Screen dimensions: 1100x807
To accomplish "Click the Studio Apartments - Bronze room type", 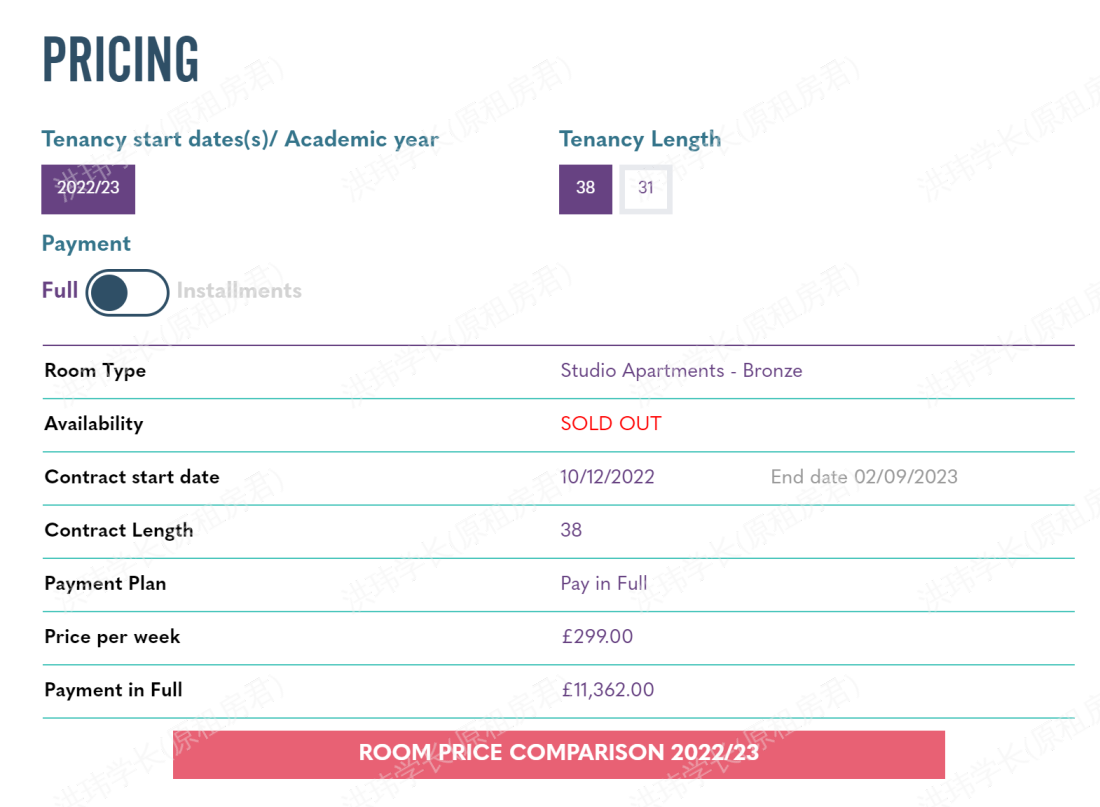I will 681,371.
